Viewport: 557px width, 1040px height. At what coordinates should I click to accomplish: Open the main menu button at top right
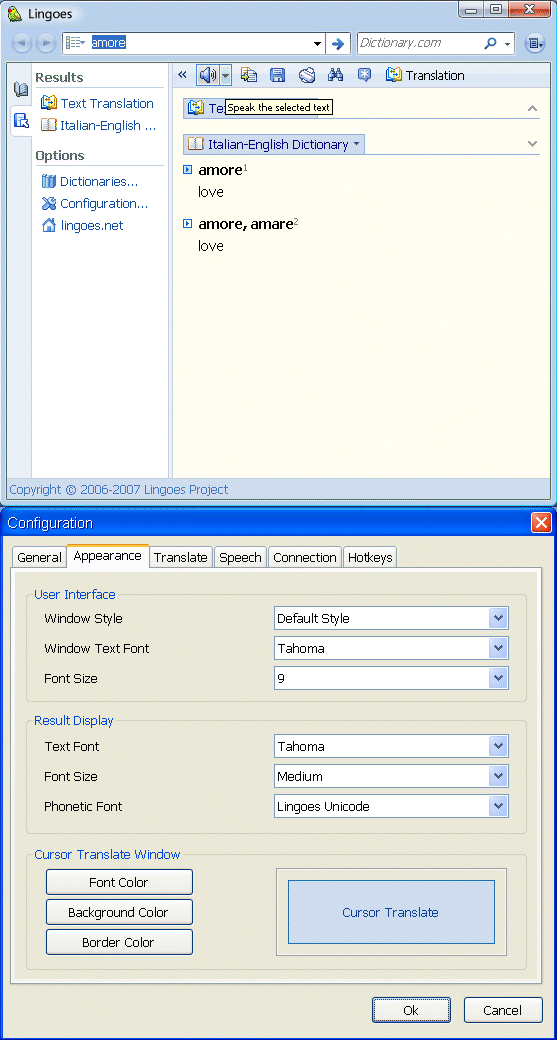534,44
